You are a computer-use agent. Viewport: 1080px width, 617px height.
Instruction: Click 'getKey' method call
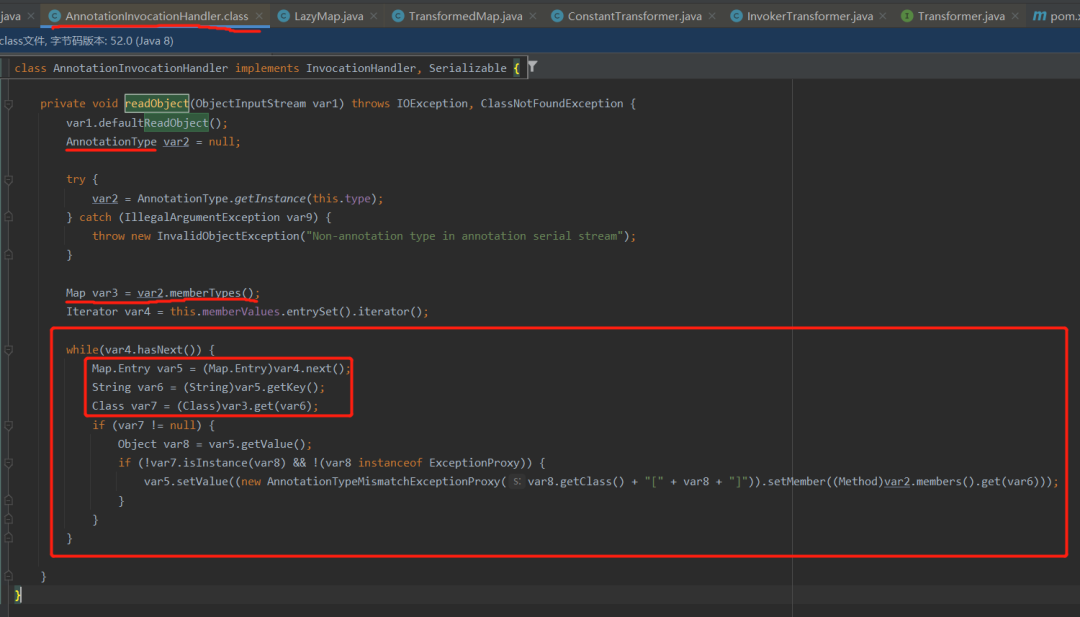coord(286,387)
